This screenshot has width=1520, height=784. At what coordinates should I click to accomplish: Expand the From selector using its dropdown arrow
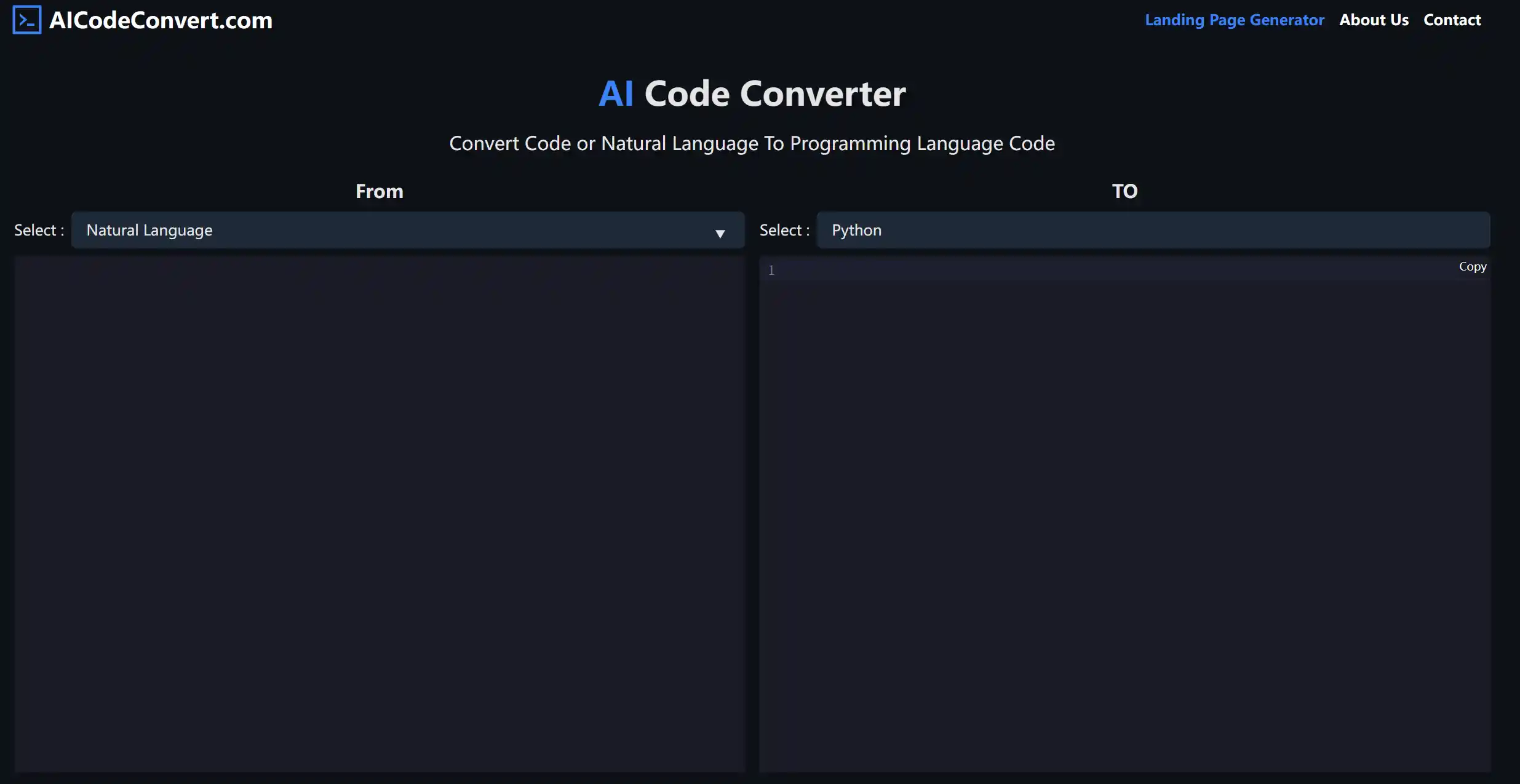(720, 234)
